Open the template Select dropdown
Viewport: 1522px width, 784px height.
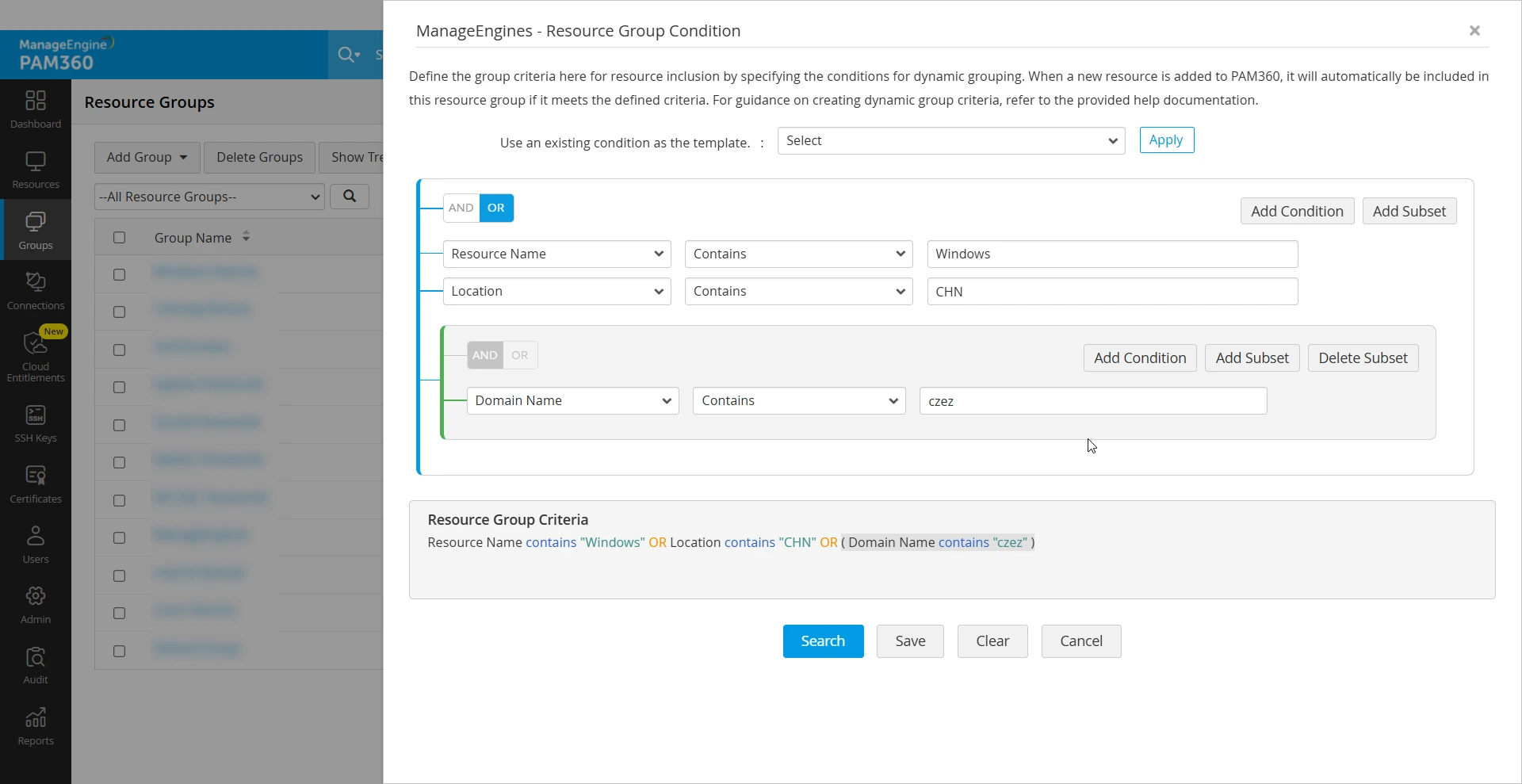950,140
